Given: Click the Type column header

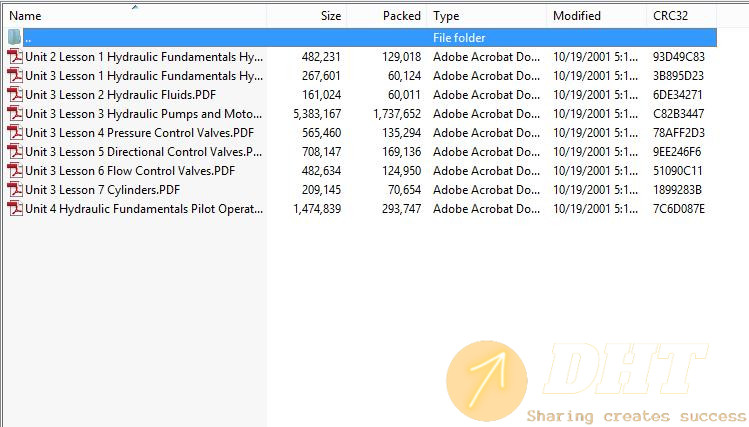Looking at the screenshot, I should coord(487,16).
